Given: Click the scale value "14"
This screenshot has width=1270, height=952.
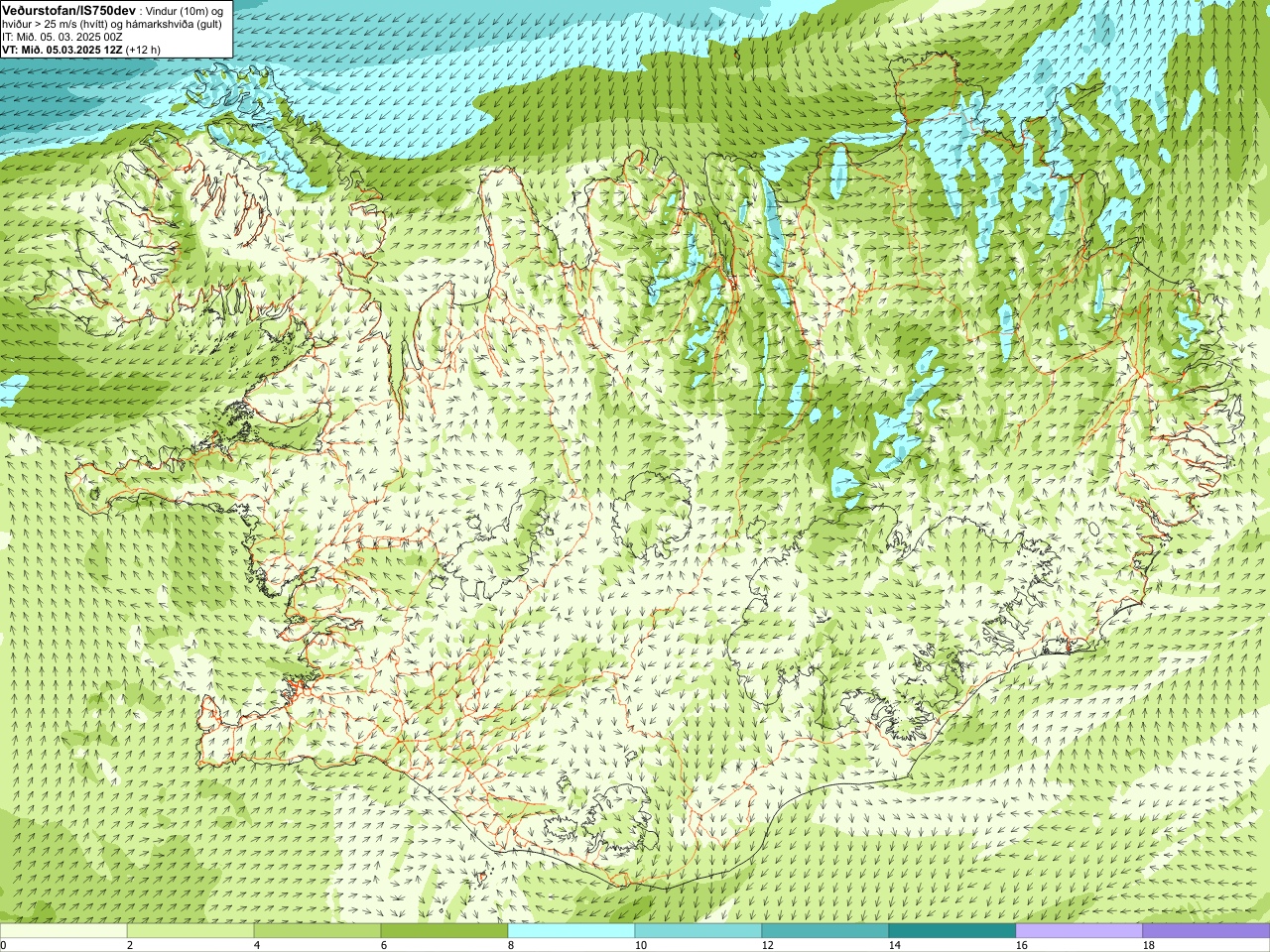Looking at the screenshot, I should (x=894, y=946).
